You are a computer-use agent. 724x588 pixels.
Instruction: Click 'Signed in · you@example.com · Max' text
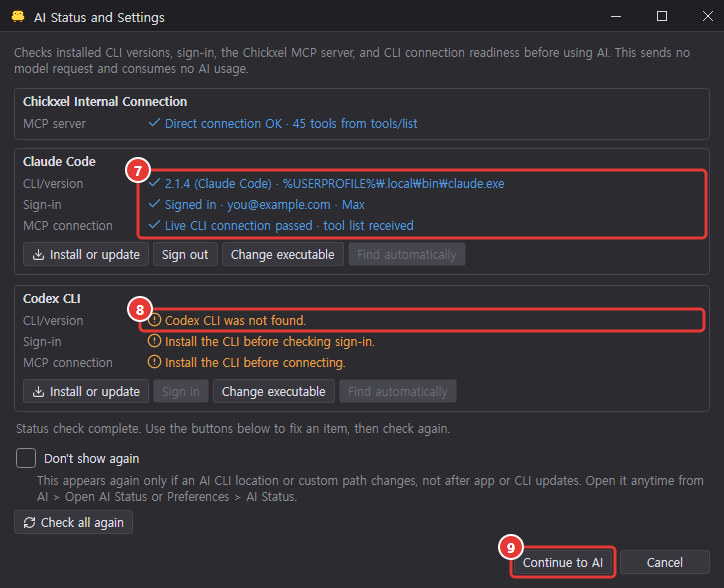[265, 205]
